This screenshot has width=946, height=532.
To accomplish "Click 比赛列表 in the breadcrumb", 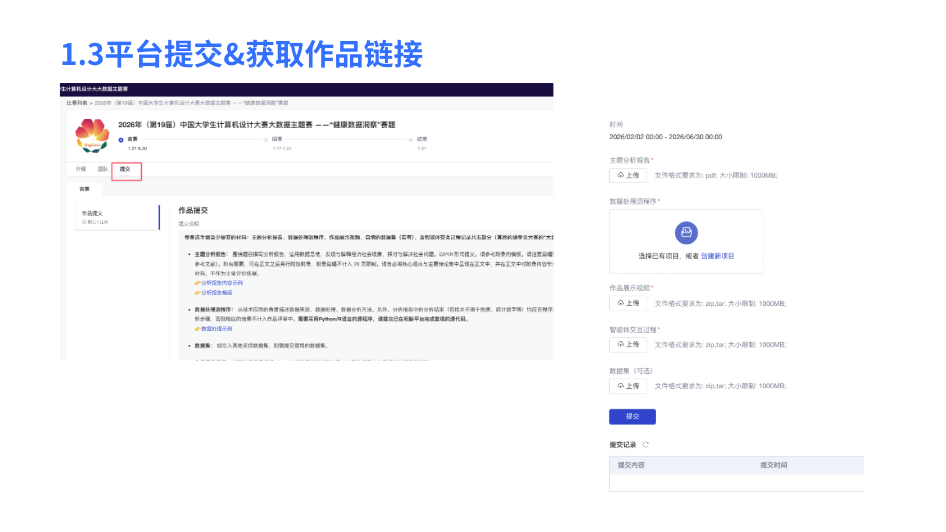I will pos(76,103).
